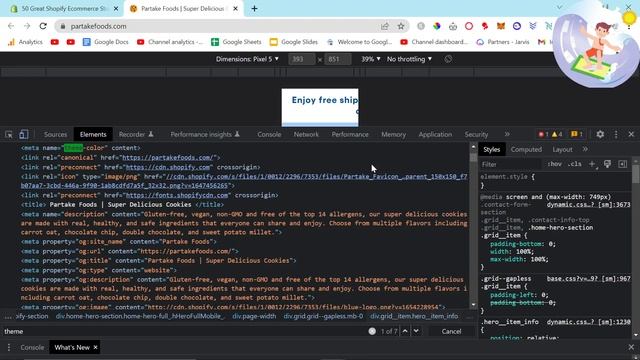This screenshot has width=640, height=360.
Task: Add new style rule plus icon
Action: (x=592, y=164)
